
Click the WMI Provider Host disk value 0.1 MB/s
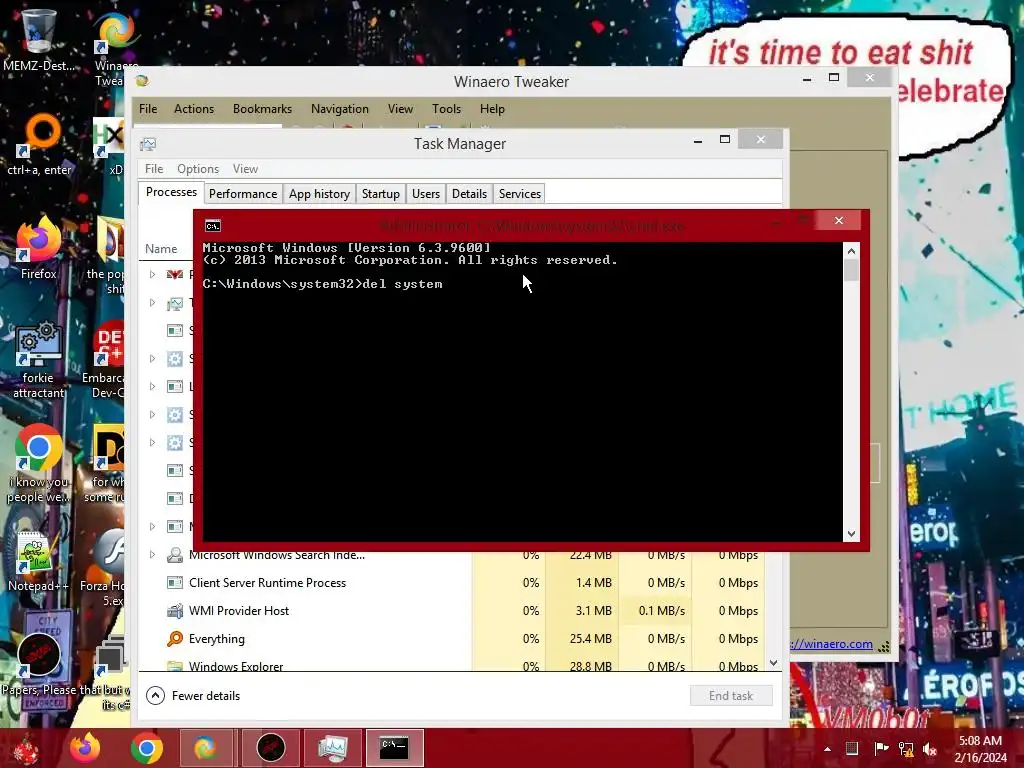coord(662,611)
